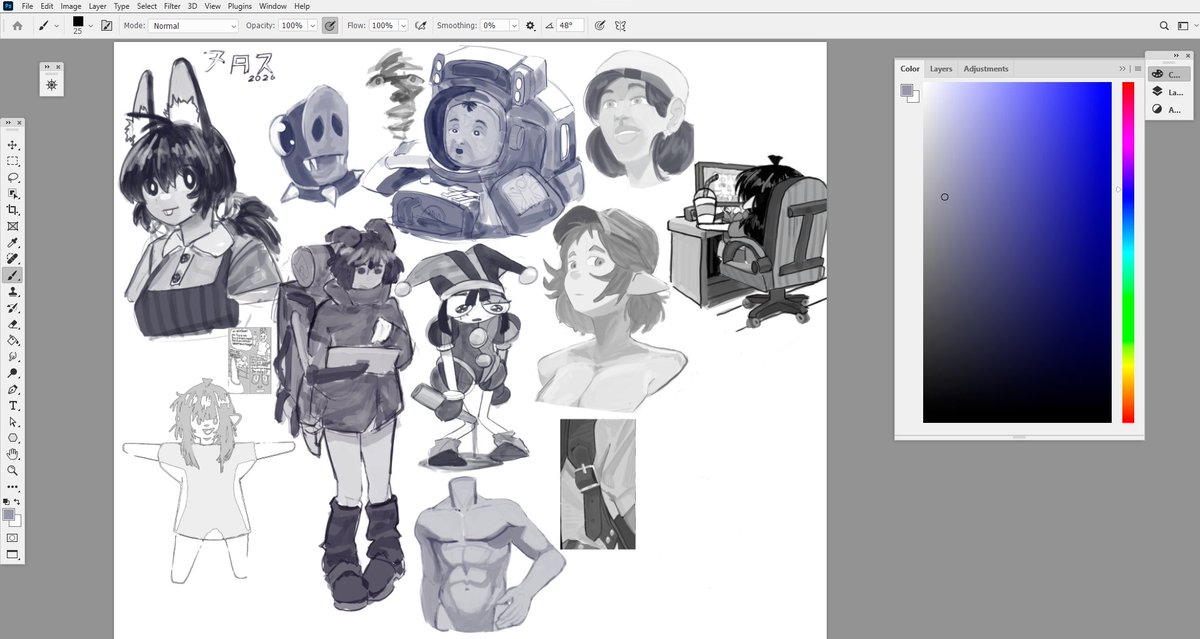The width and height of the screenshot is (1200, 639).
Task: Select the Rectangular Marquee tool
Action: (13, 161)
